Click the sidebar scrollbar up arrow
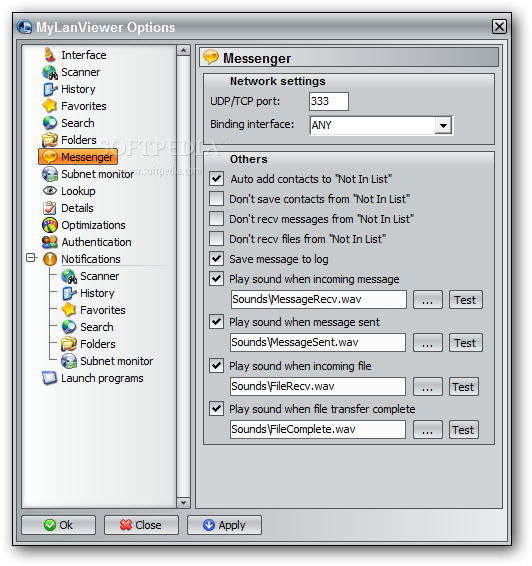 (183, 50)
